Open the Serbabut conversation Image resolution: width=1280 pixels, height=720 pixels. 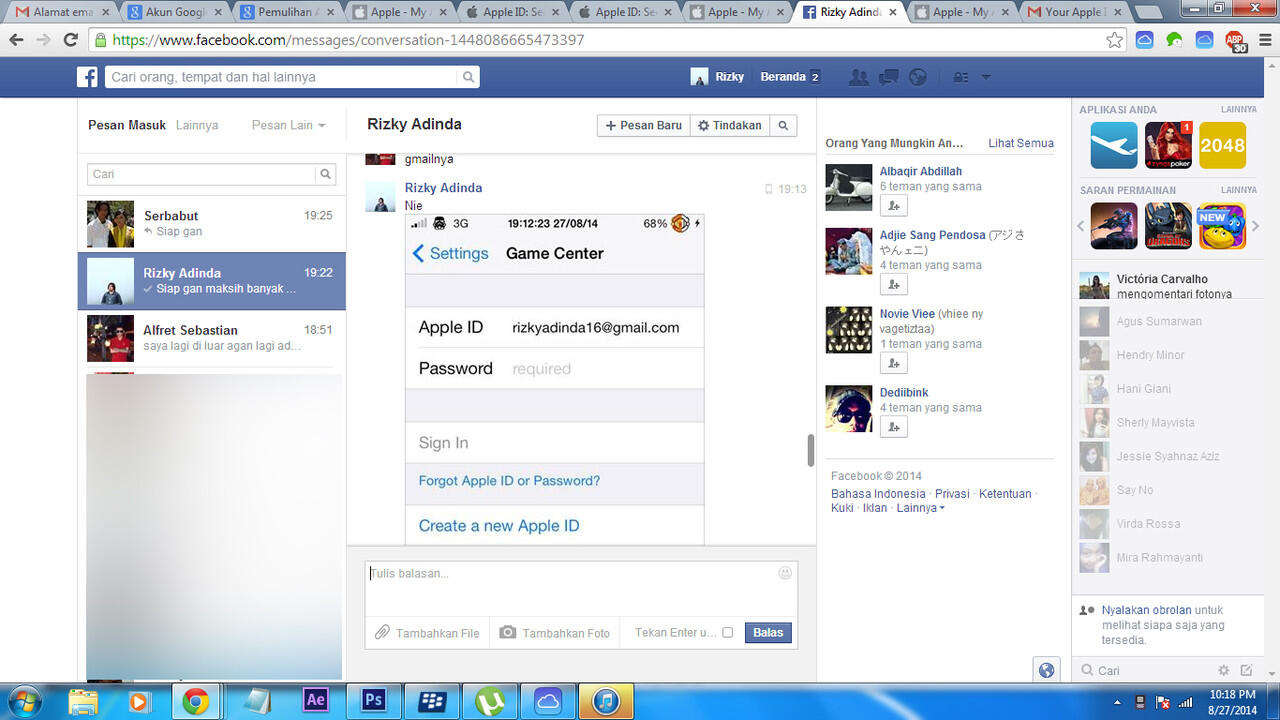pos(212,223)
